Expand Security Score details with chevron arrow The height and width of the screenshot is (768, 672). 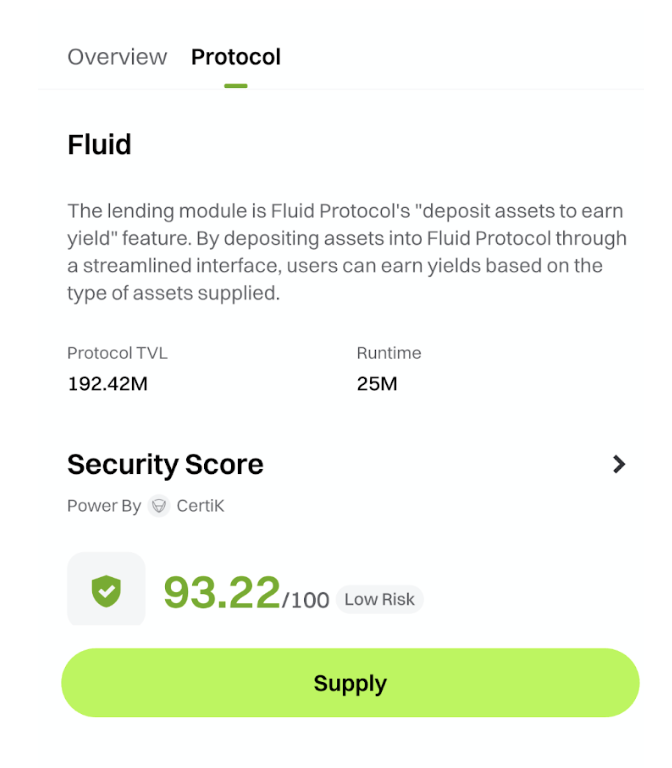pyautogui.click(x=619, y=464)
